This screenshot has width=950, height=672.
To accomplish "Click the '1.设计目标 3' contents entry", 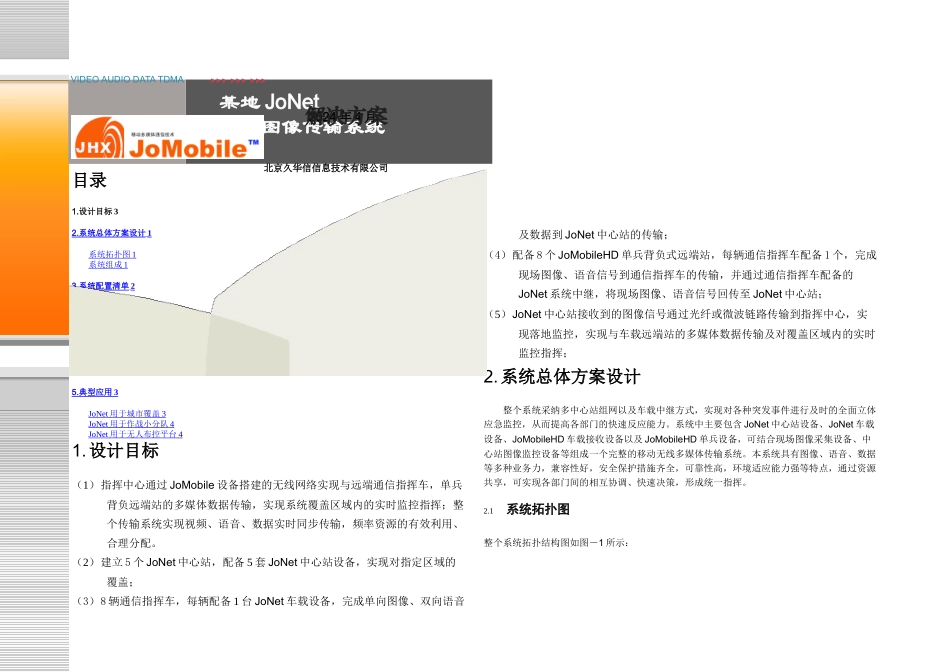I will tap(95, 211).
